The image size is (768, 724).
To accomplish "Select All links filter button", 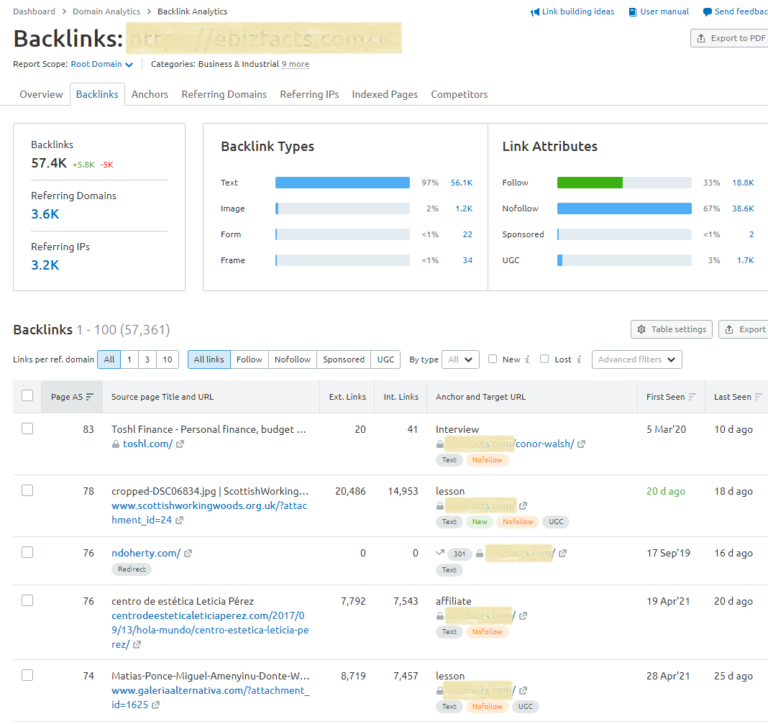I will [x=209, y=360].
